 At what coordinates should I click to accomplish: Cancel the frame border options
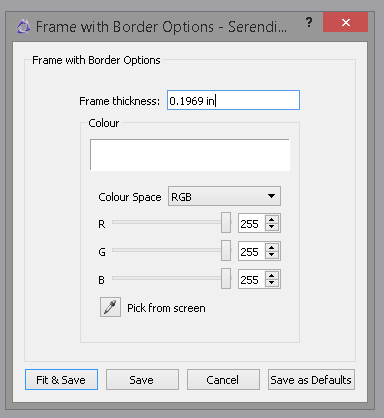point(223,379)
